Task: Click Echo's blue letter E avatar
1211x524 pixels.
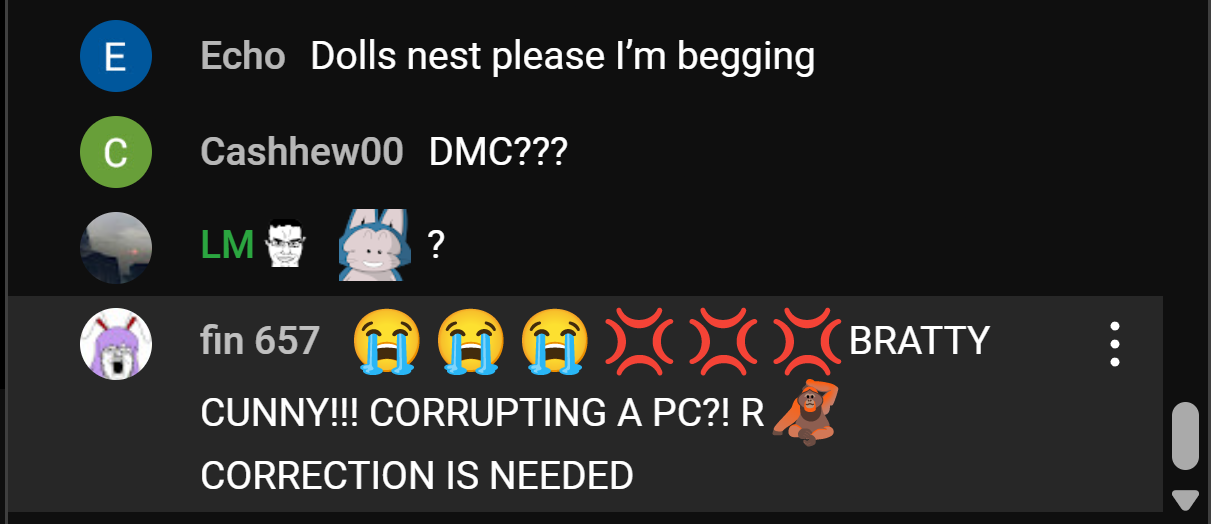Action: click(116, 56)
